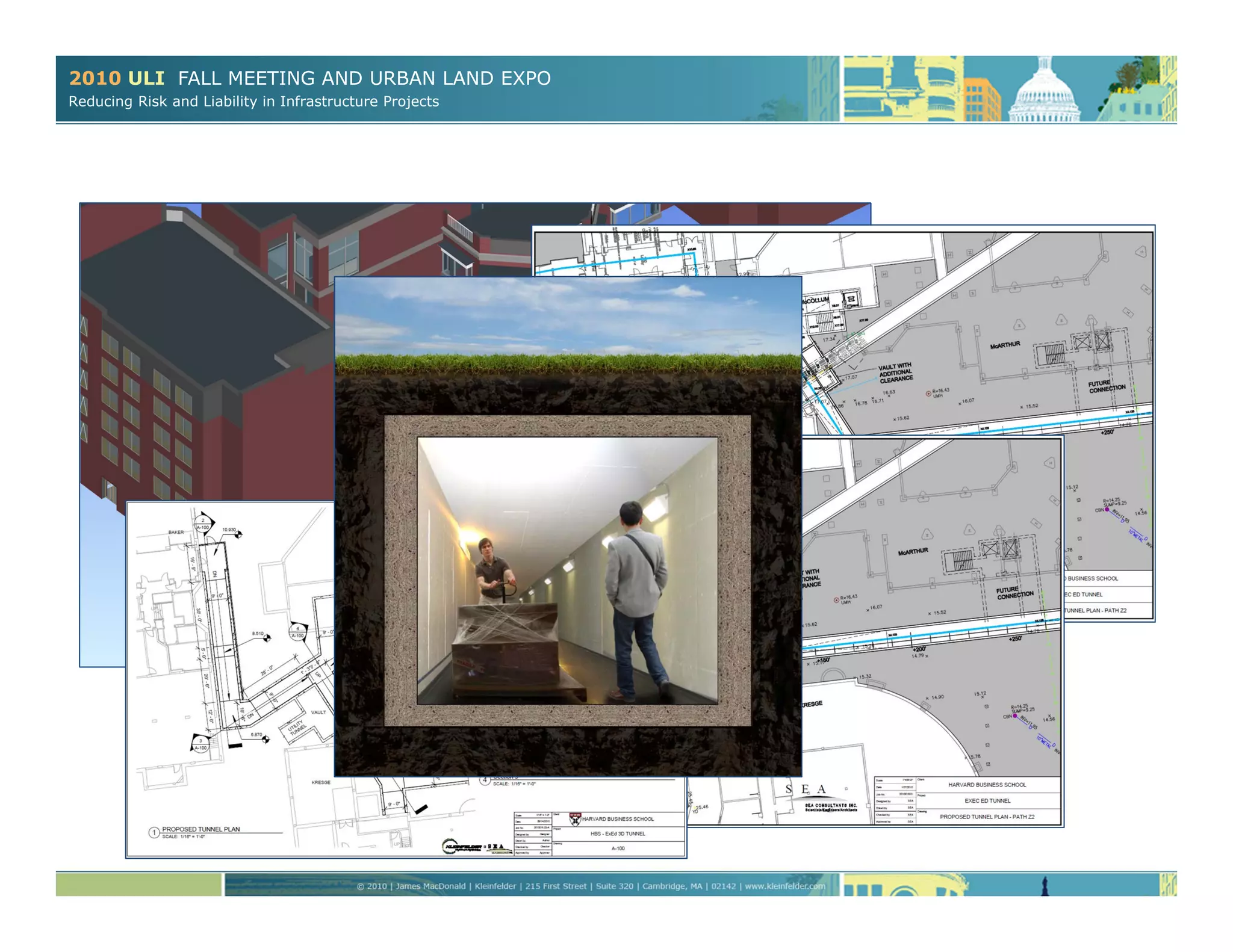This screenshot has width=1233, height=952.
Task: Click the 'HBS - ExEd 3D TUNNEL' title cell
Action: pos(618,833)
